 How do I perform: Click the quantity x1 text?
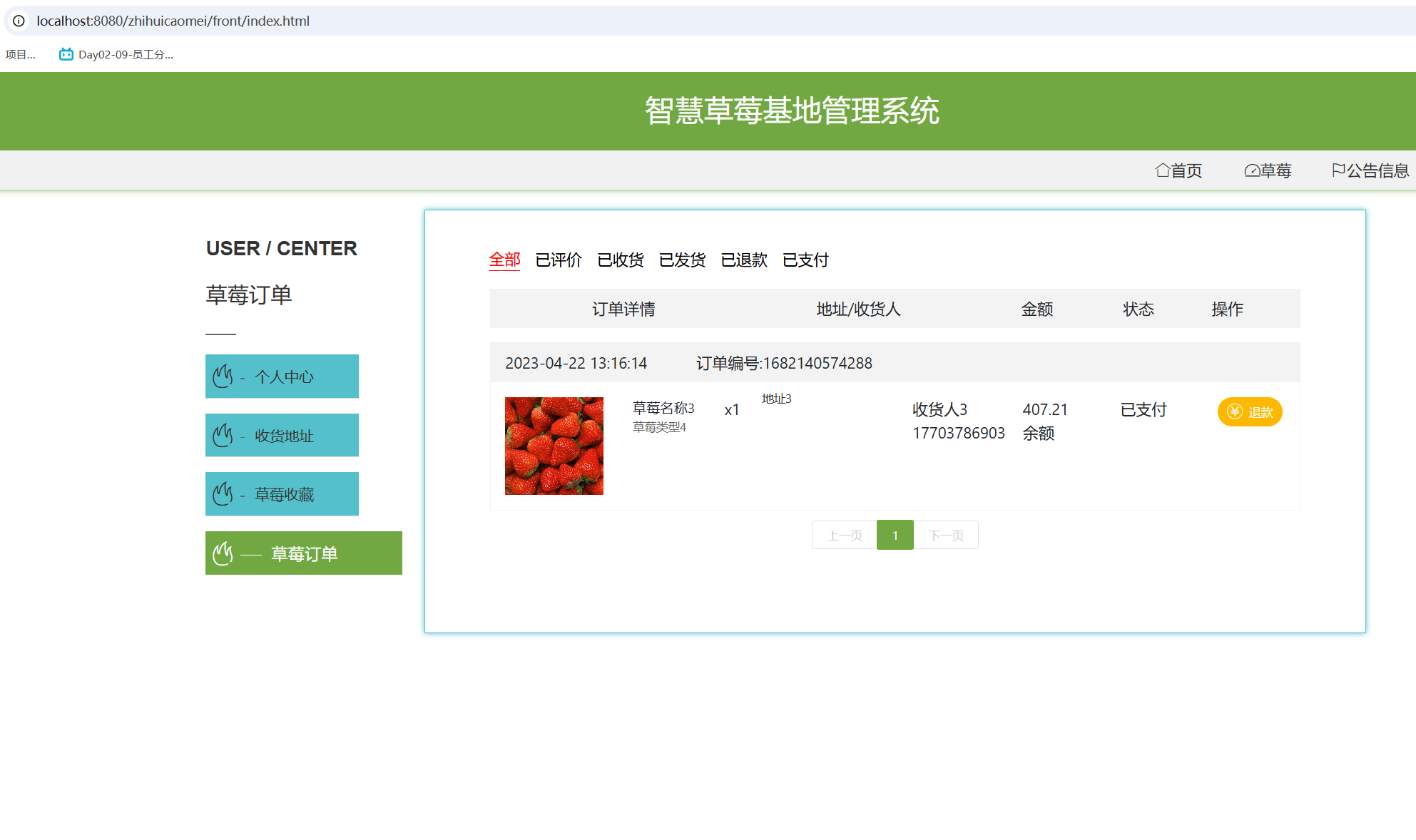[732, 410]
